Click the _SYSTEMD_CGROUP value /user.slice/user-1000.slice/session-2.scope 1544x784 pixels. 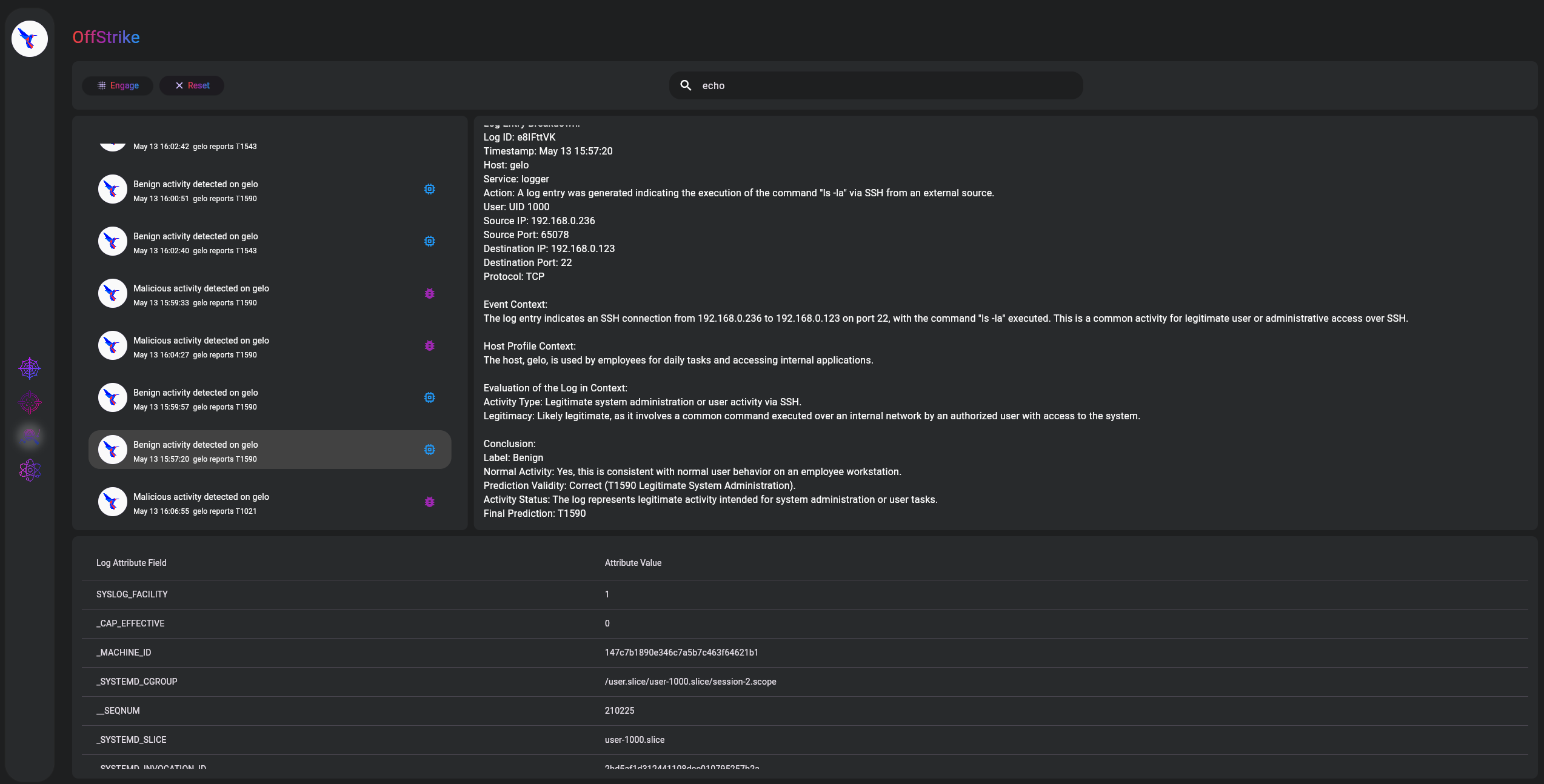coord(690,682)
